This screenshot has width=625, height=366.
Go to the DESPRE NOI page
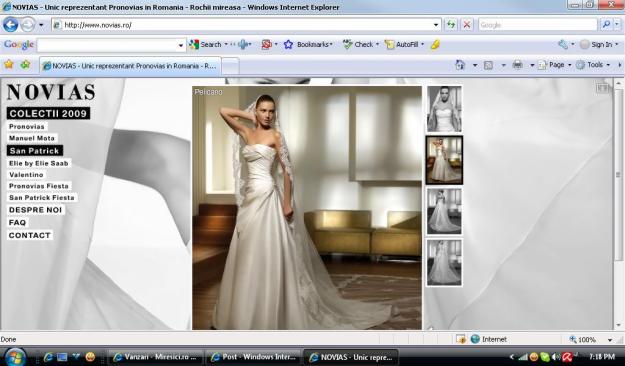click(35, 210)
